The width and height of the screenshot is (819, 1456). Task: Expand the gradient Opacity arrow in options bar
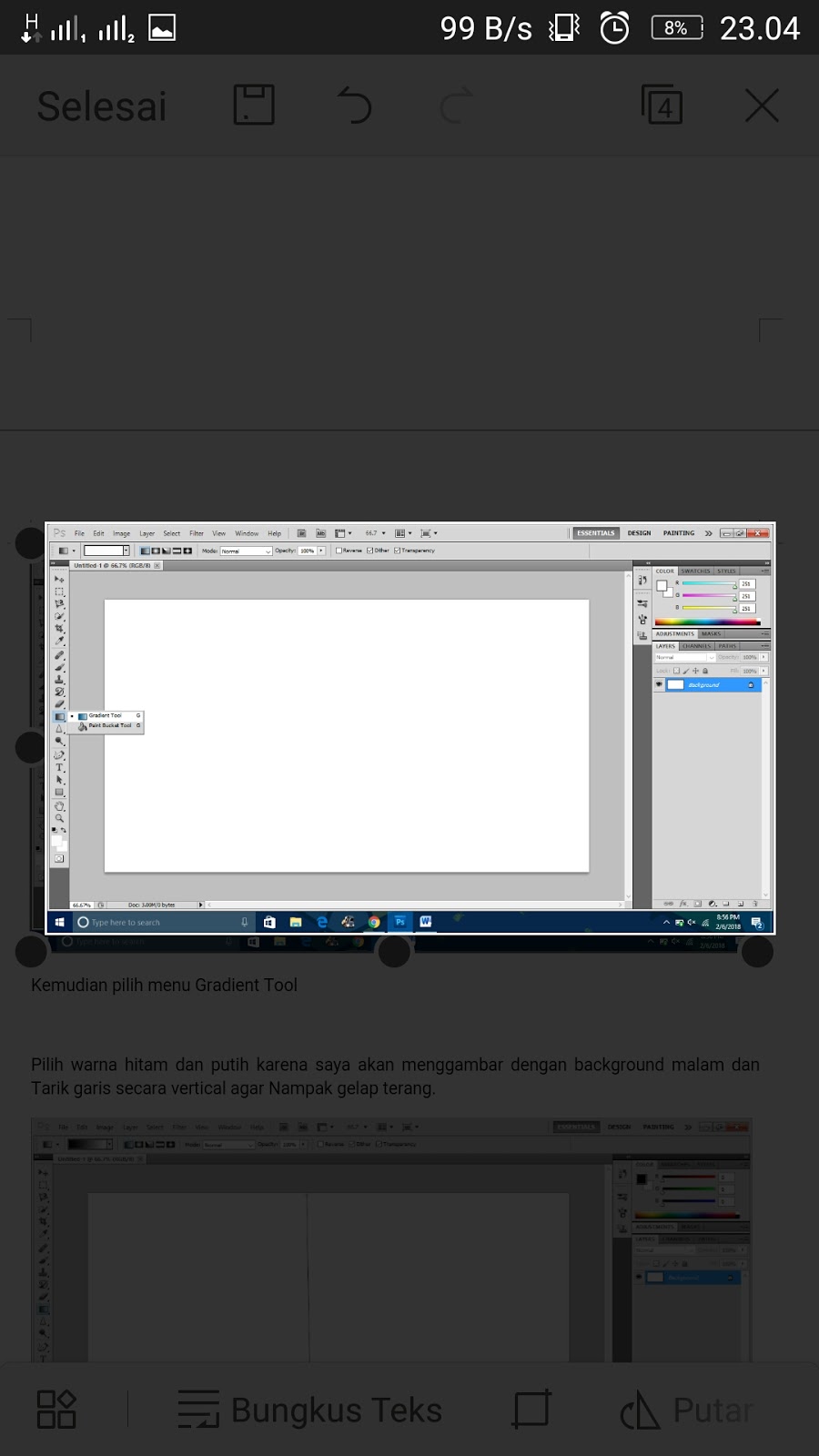(321, 551)
